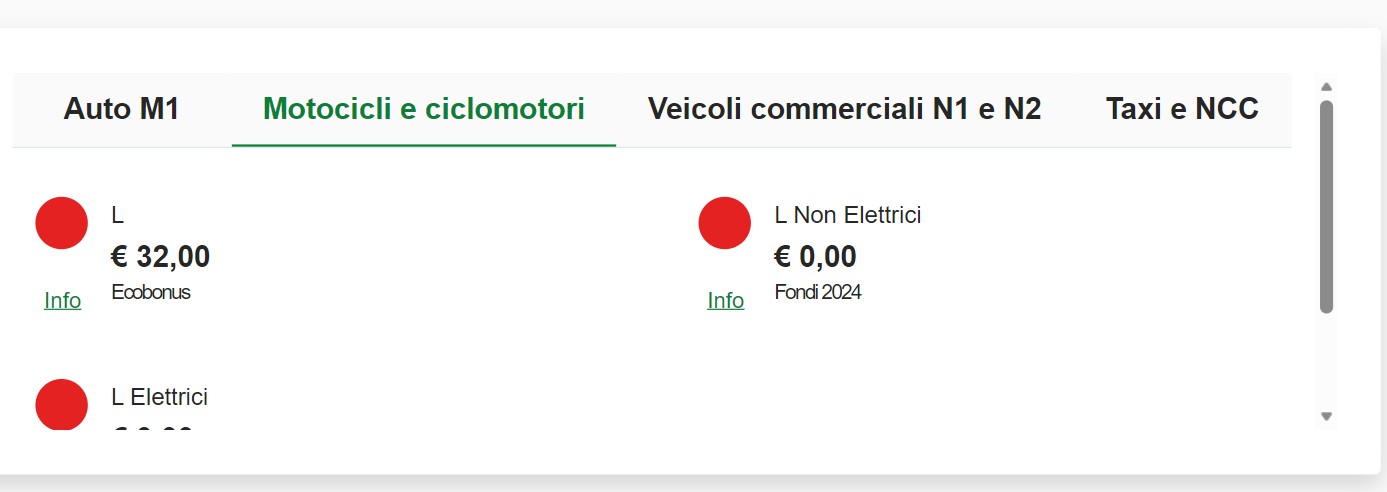Click the L Non Elettrici heading
Viewport: 1387px width, 492px height.
click(x=848, y=215)
